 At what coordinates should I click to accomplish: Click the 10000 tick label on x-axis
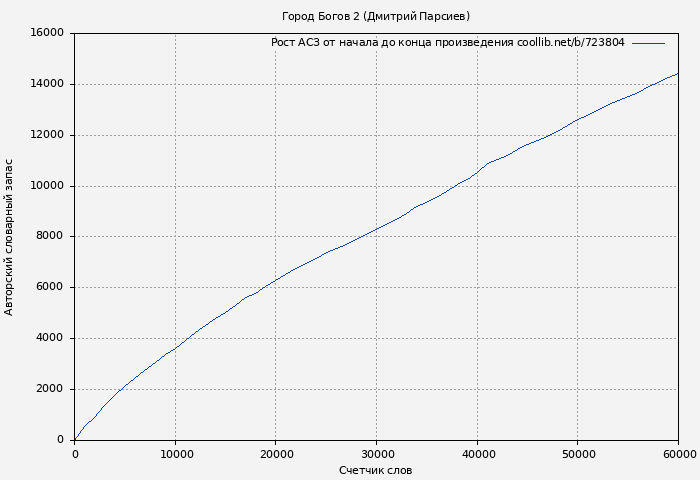click(x=175, y=454)
